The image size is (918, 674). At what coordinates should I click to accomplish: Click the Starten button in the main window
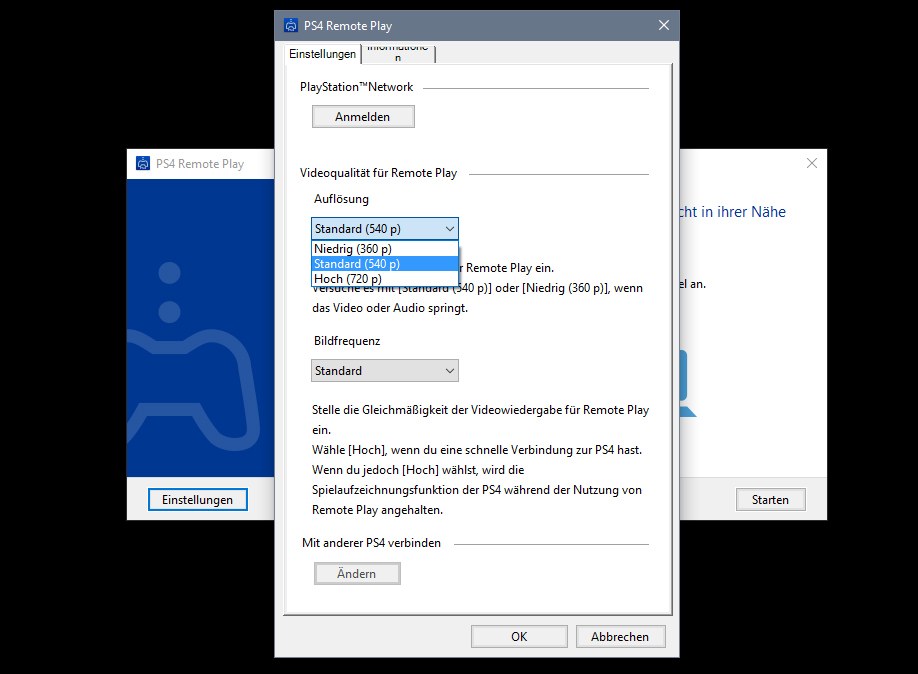770,499
